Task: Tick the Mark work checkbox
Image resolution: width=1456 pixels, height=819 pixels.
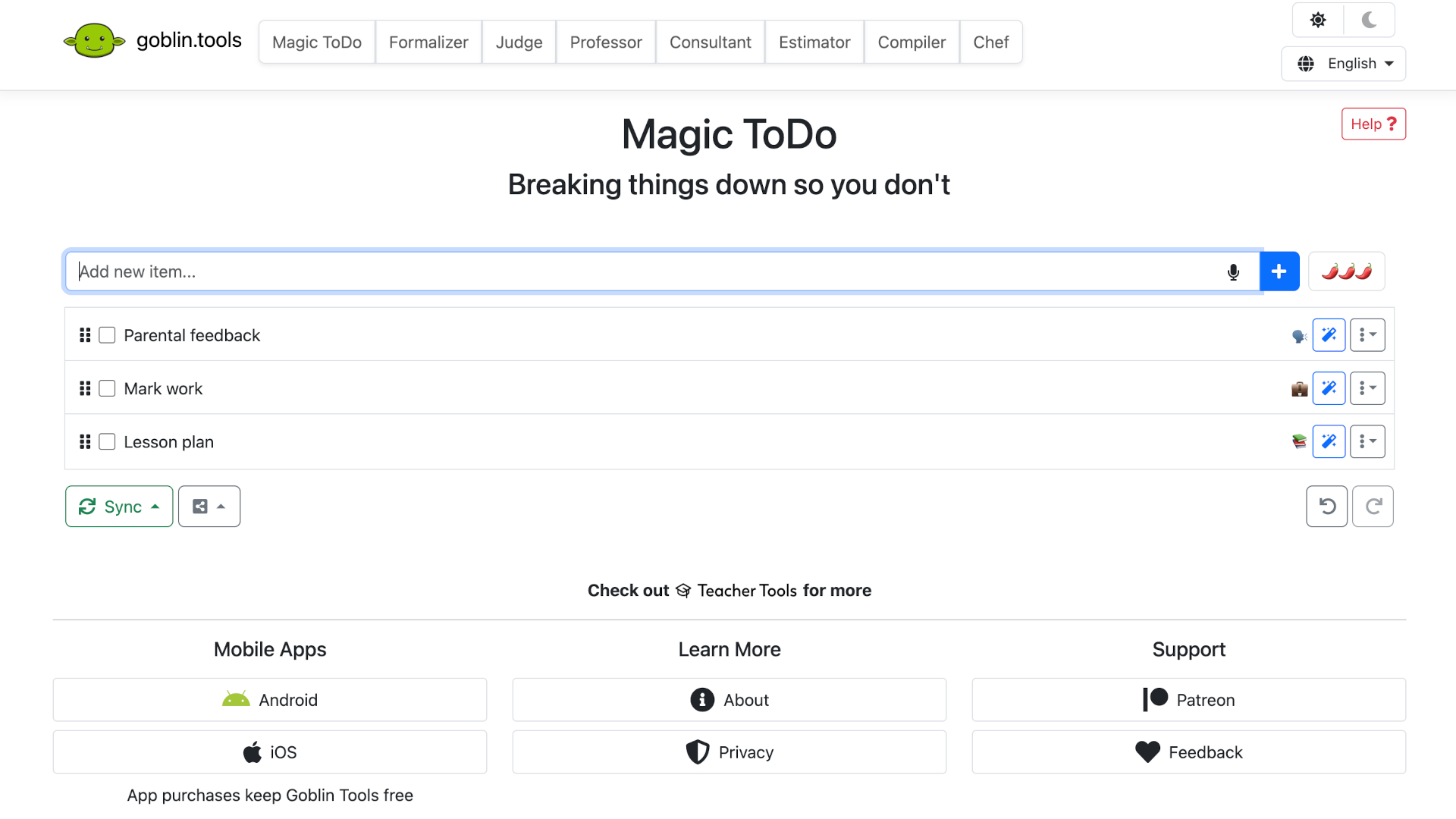Action: pyautogui.click(x=107, y=388)
